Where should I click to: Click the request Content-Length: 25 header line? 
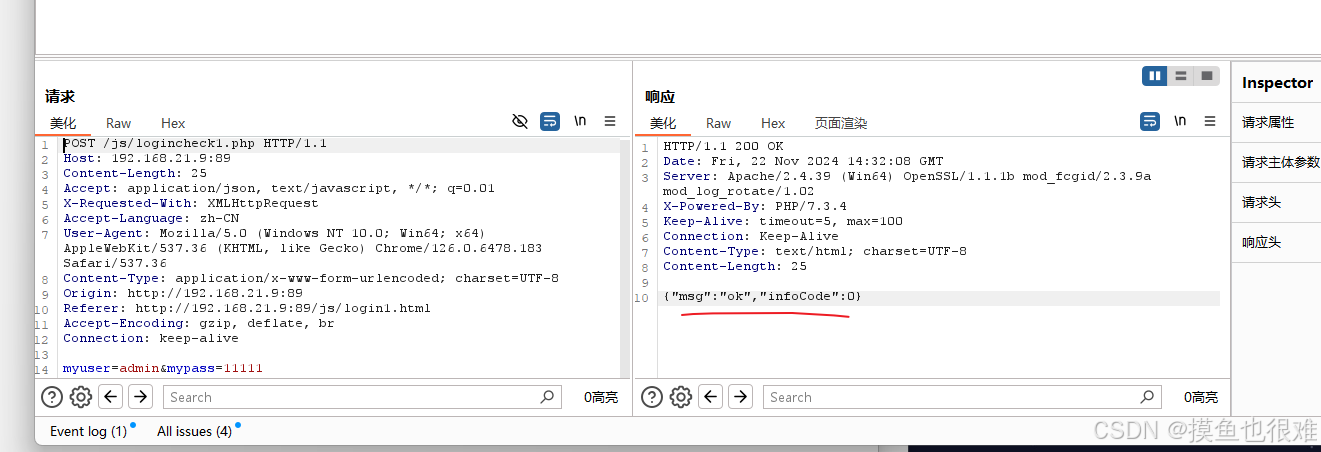coord(135,173)
